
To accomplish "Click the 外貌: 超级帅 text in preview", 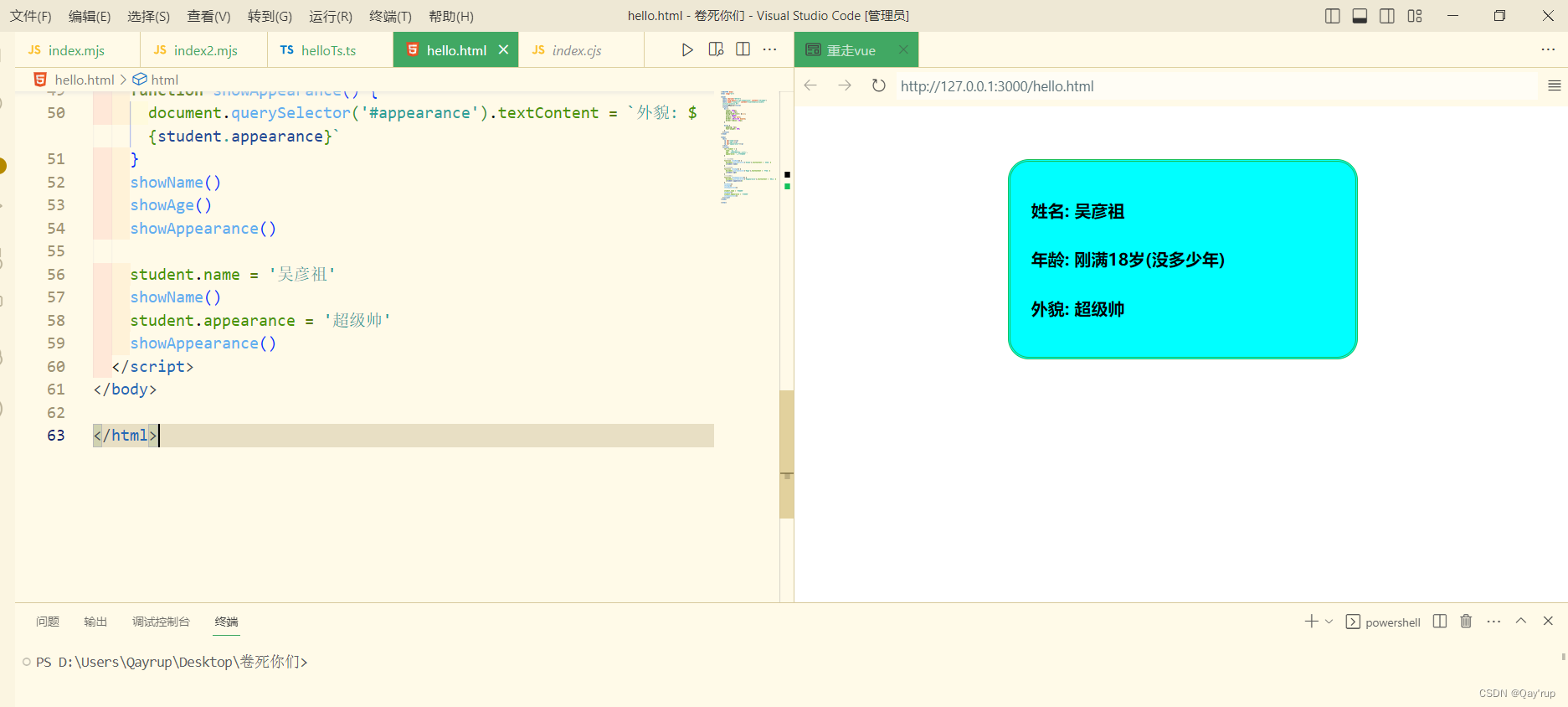I will (1077, 309).
